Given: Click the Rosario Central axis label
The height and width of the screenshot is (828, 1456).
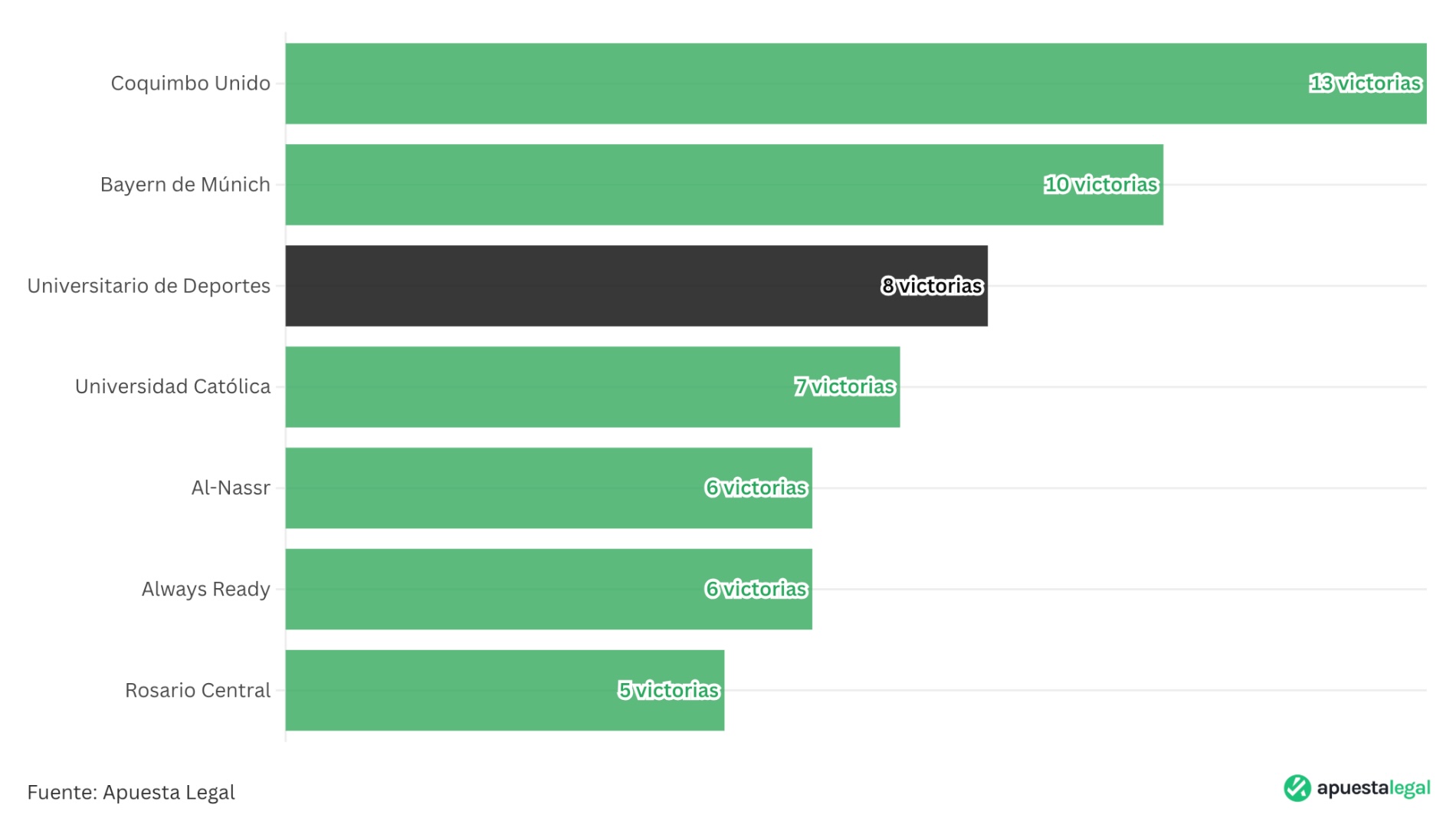Looking at the screenshot, I should pyautogui.click(x=198, y=691).
